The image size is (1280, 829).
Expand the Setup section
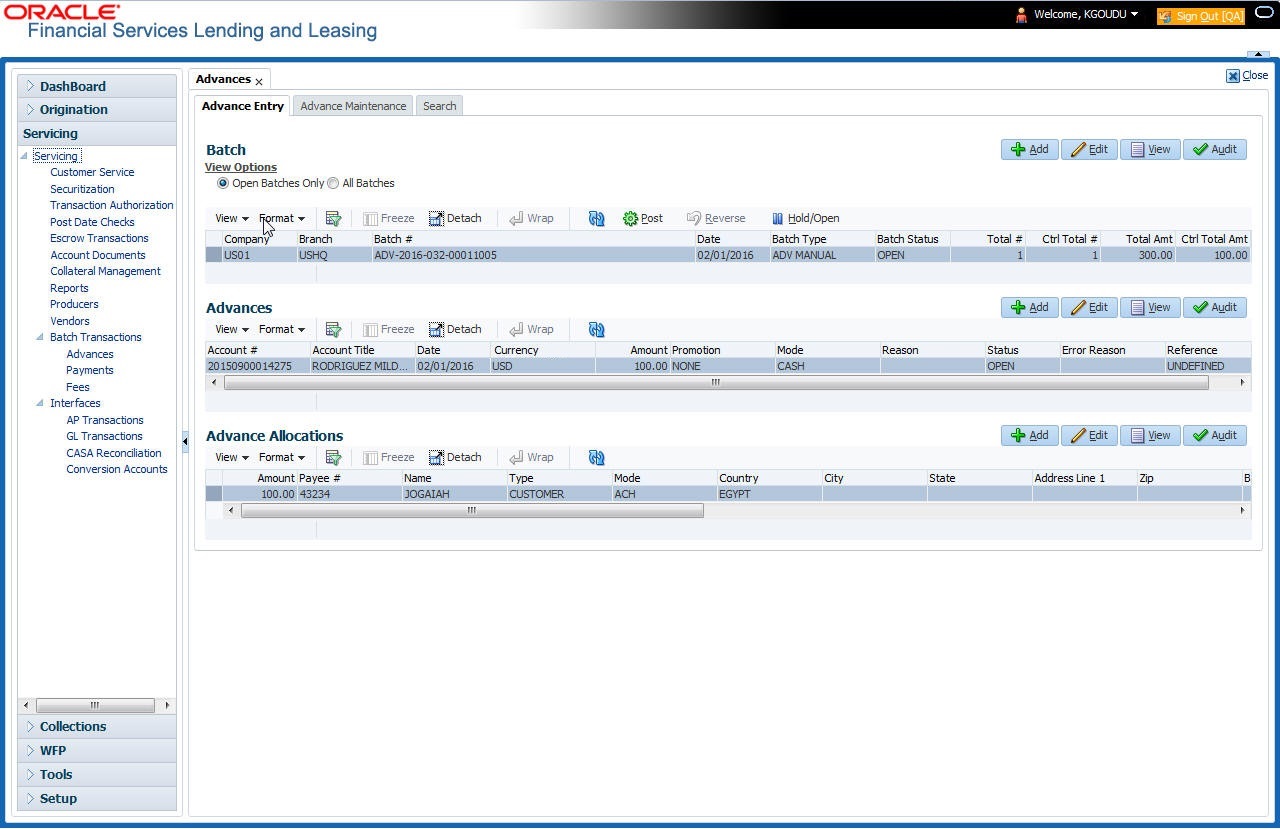click(97, 798)
